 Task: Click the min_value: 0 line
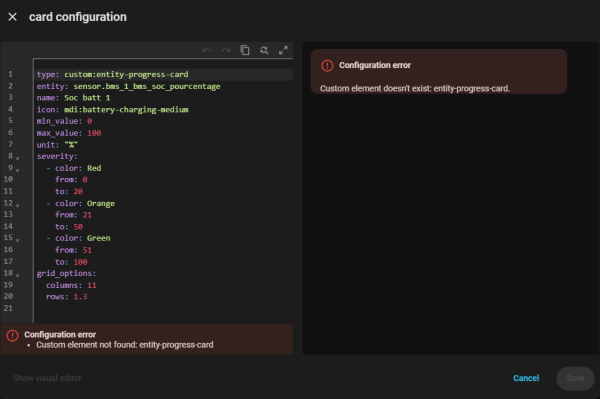pyautogui.click(x=64, y=121)
